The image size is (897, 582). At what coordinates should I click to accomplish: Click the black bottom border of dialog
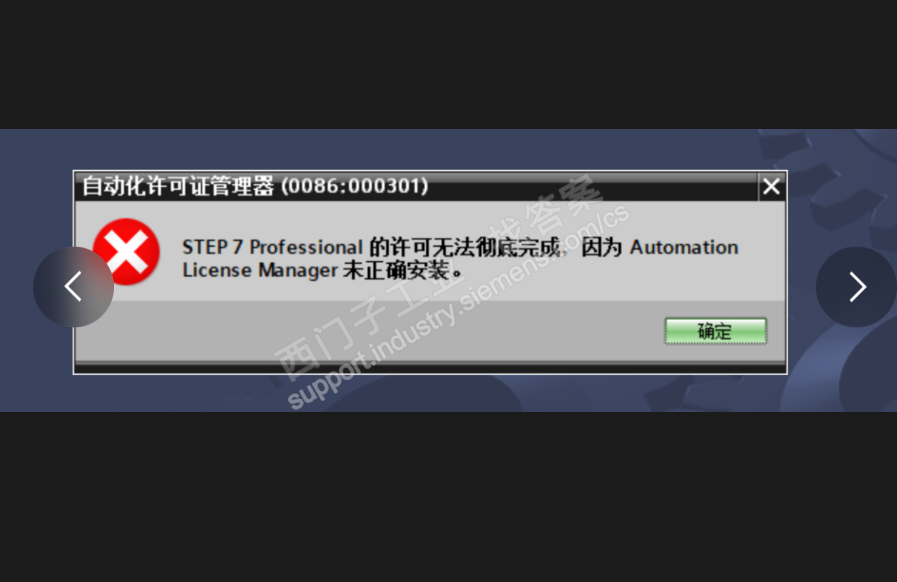(430, 369)
